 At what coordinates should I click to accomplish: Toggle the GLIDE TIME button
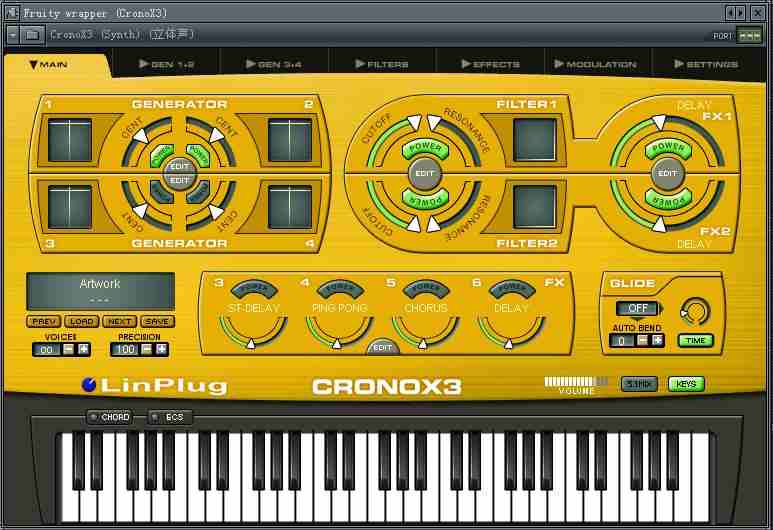696,341
